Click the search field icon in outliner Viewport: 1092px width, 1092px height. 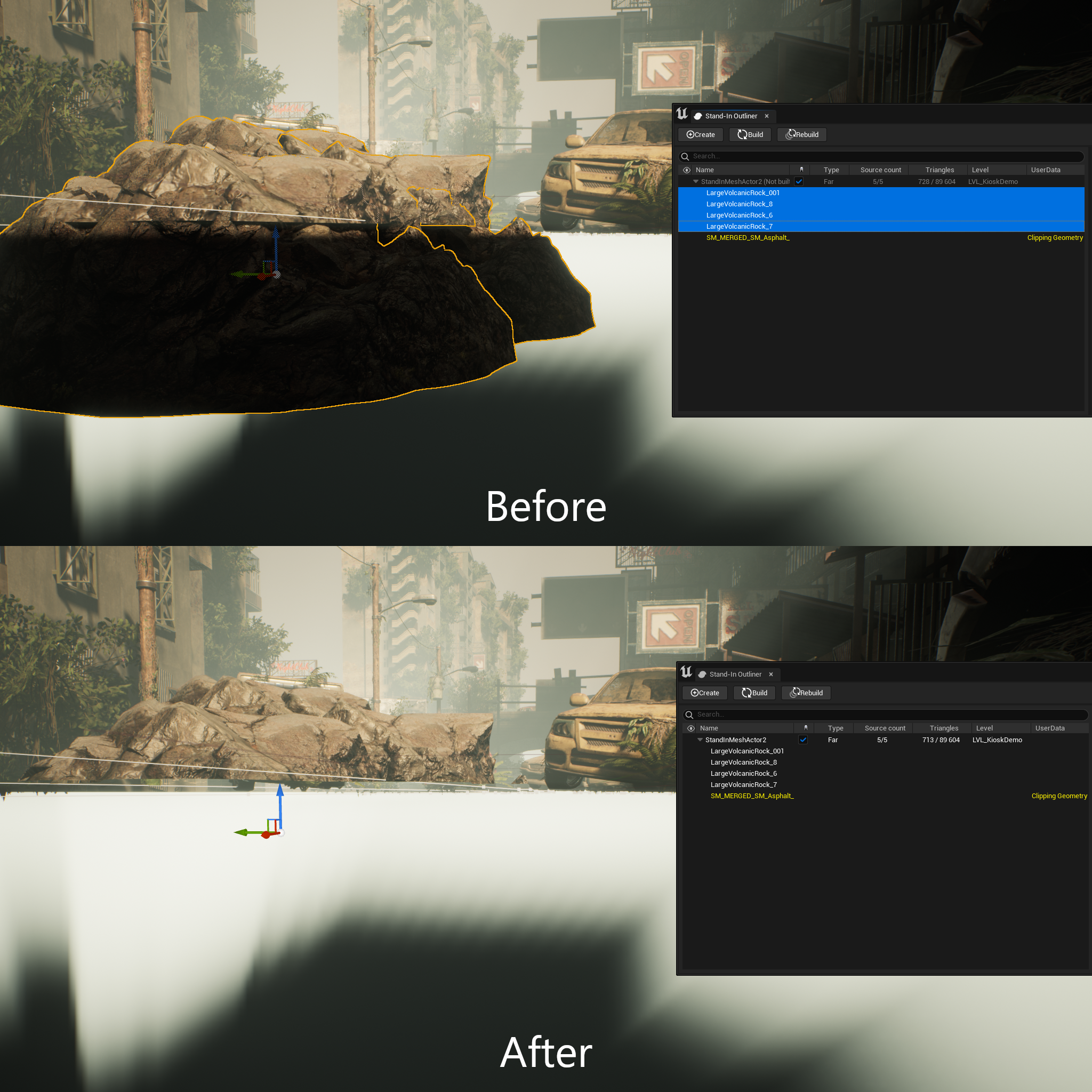pyautogui.click(x=687, y=156)
